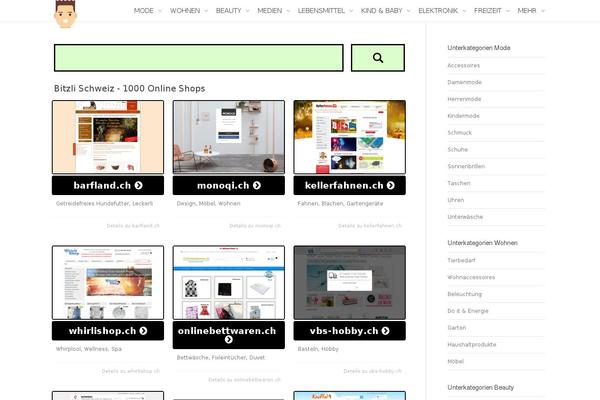Open Details zu monoqi.ch link
Screen dimensions: 600x400
click(255, 226)
